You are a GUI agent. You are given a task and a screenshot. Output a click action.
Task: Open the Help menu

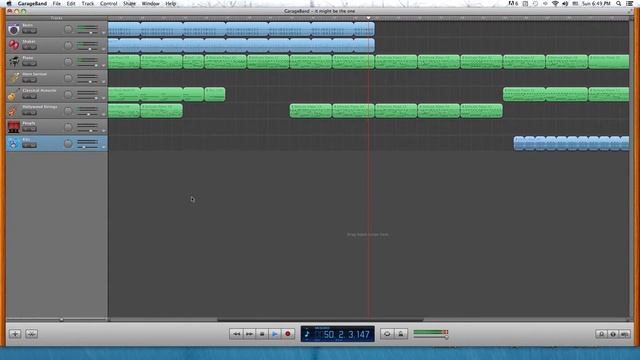coord(171,4)
